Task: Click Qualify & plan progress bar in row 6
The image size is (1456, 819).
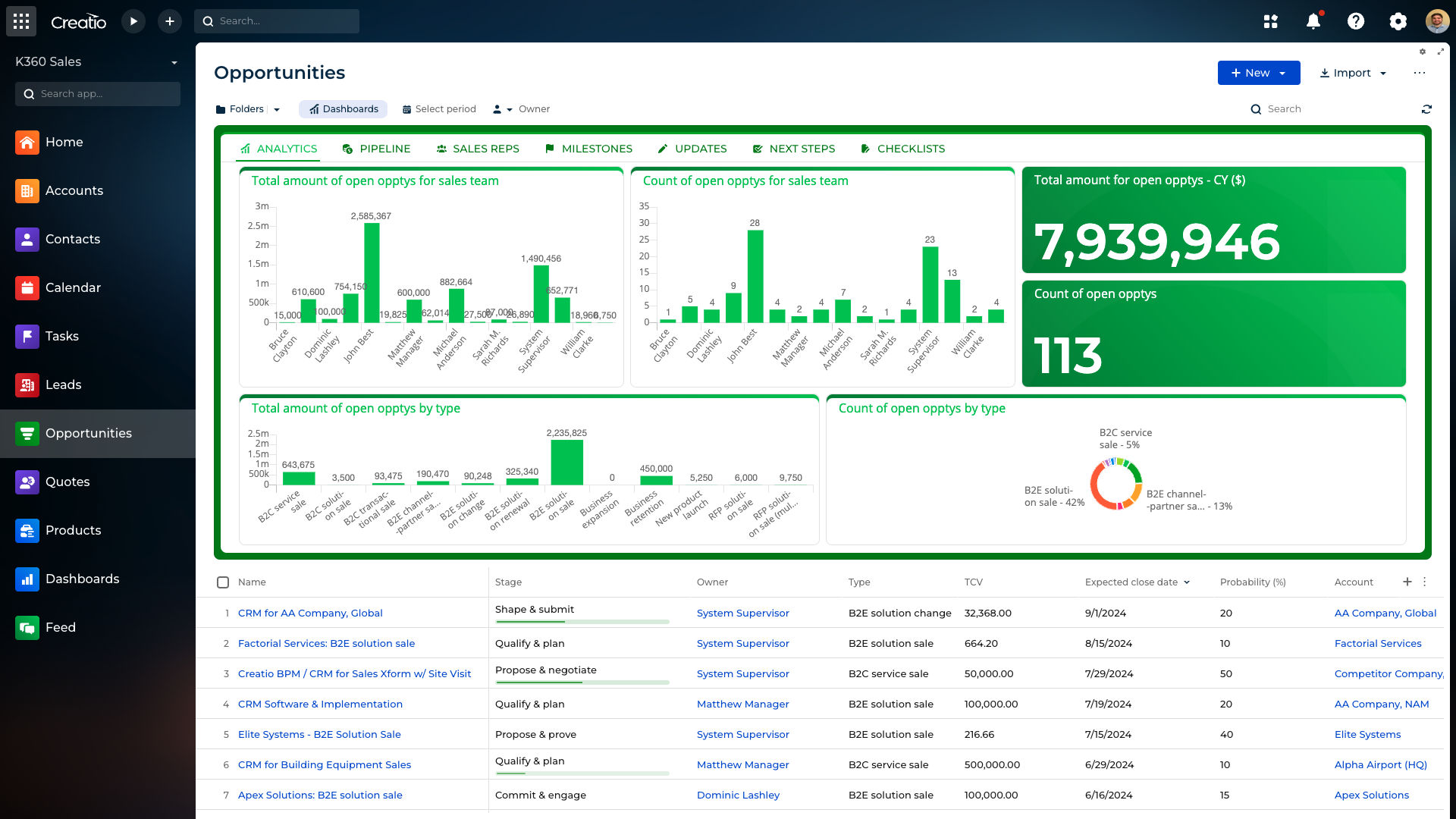Action: point(582,773)
